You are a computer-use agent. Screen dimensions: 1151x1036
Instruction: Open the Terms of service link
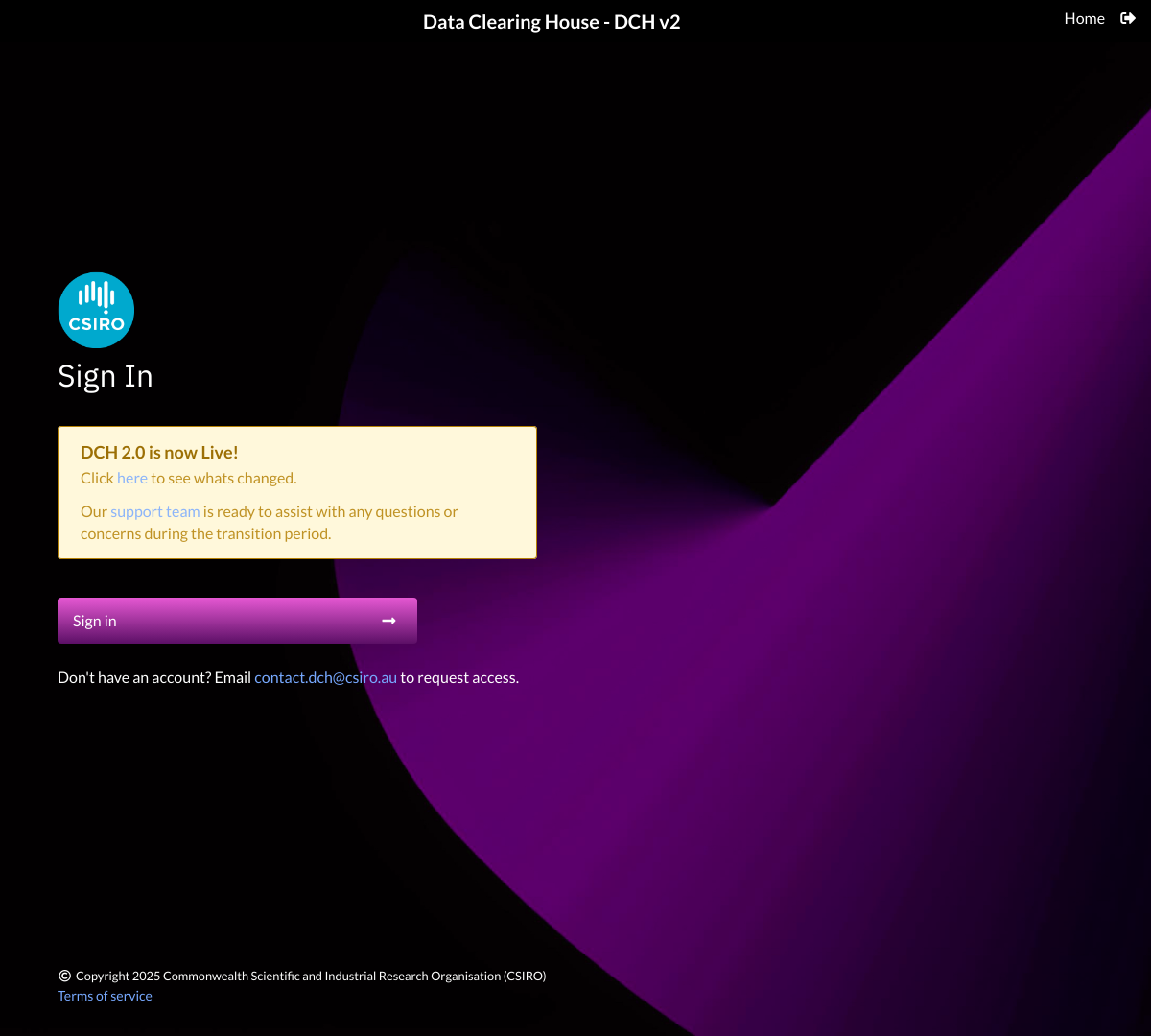(x=105, y=996)
